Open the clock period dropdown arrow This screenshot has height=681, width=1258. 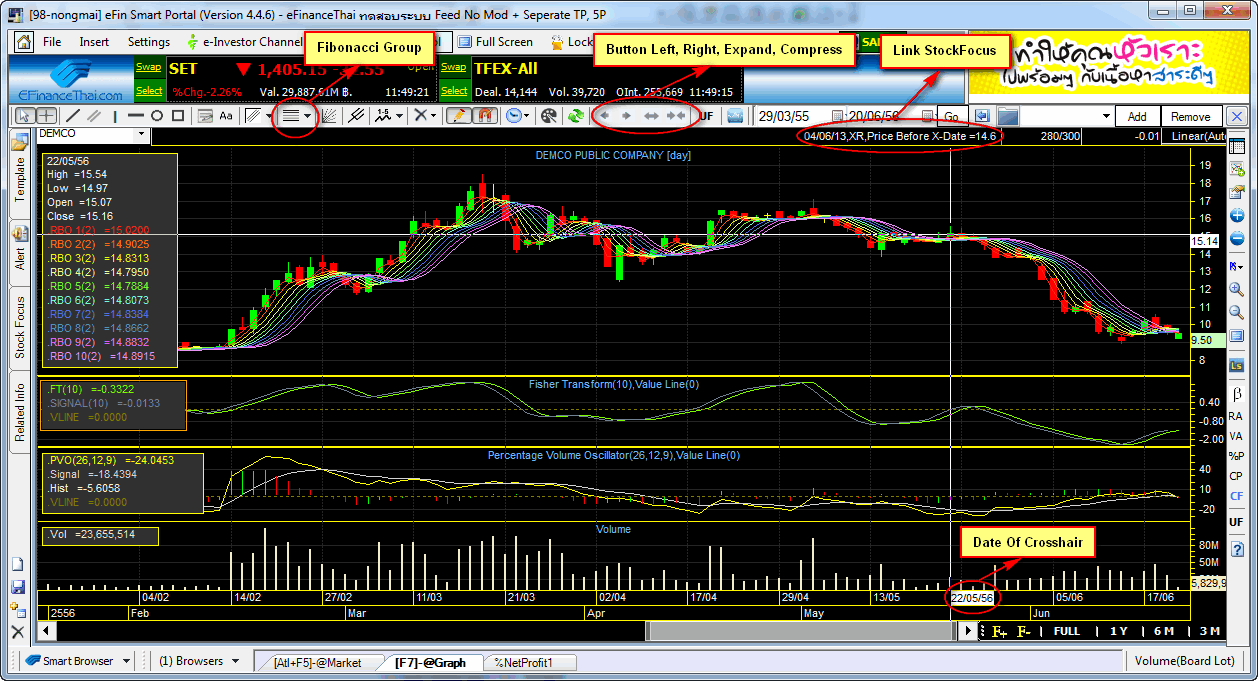point(526,116)
